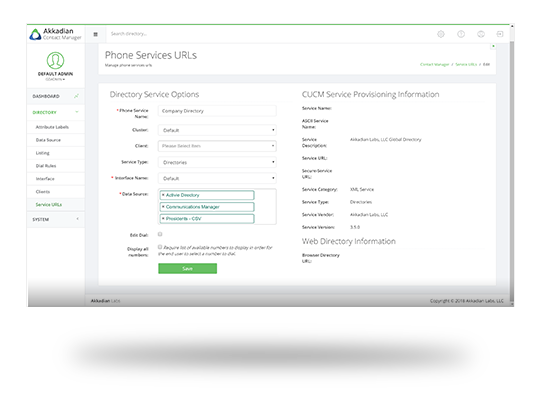Click the Browser Directory URL label
540x403 pixels.
321,258
